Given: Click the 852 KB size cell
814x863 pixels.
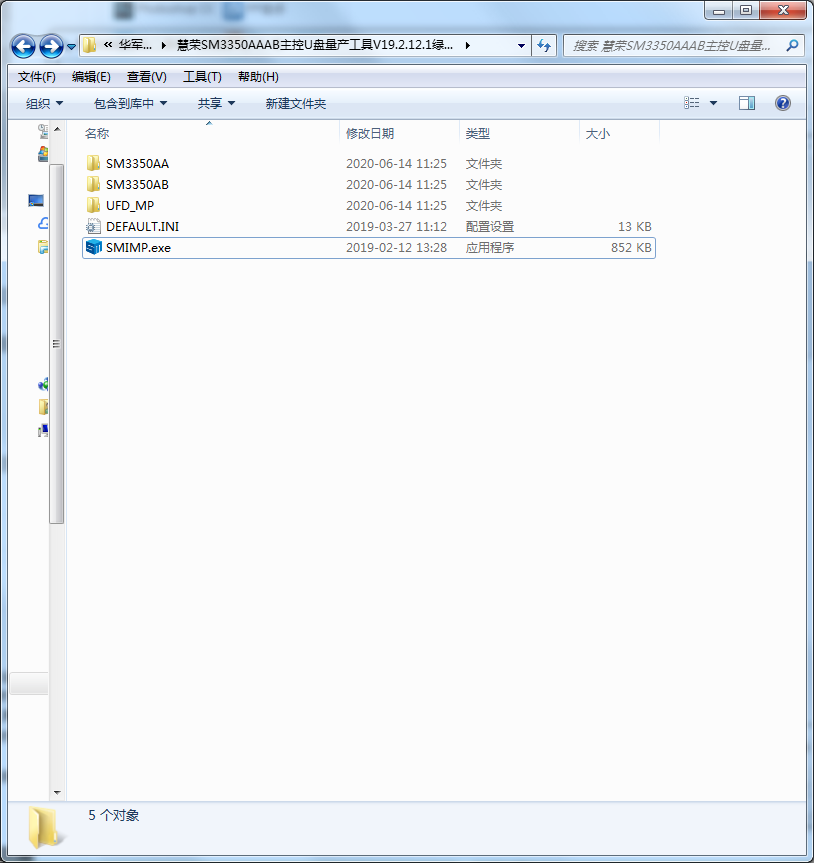Looking at the screenshot, I should (631, 248).
